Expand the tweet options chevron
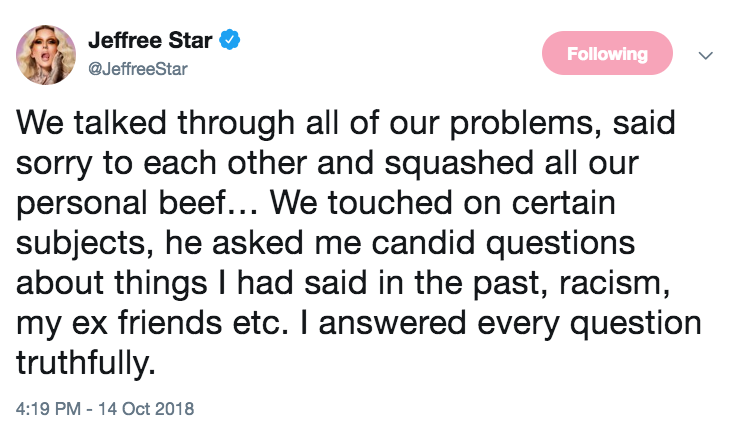The width and height of the screenshot is (742, 427). pos(706,55)
